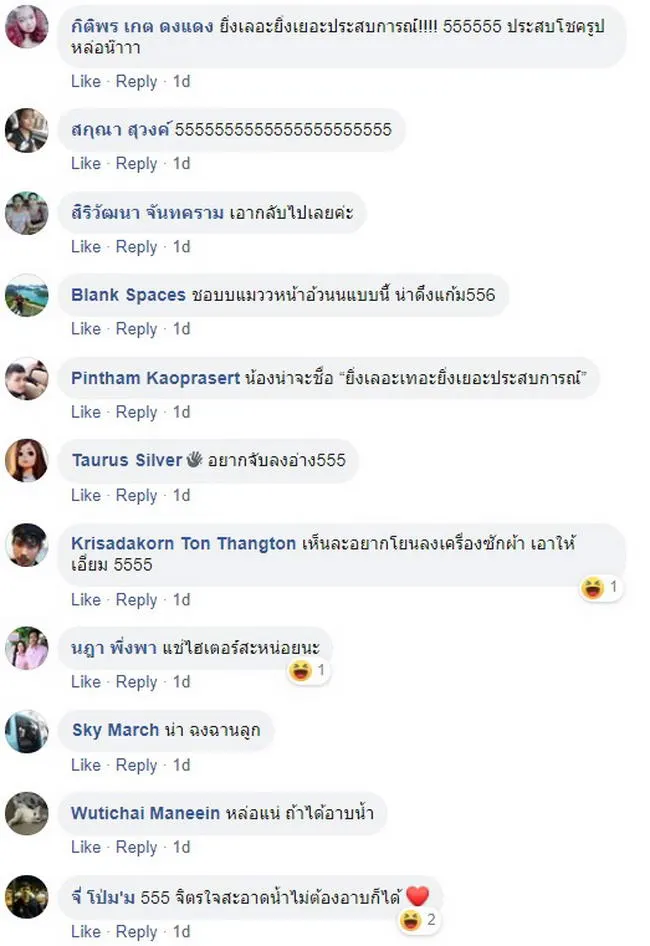Screen dimensions: 650x946
Task: Open Krisadakorn Ton Thangton's profile name
Action: (x=184, y=543)
